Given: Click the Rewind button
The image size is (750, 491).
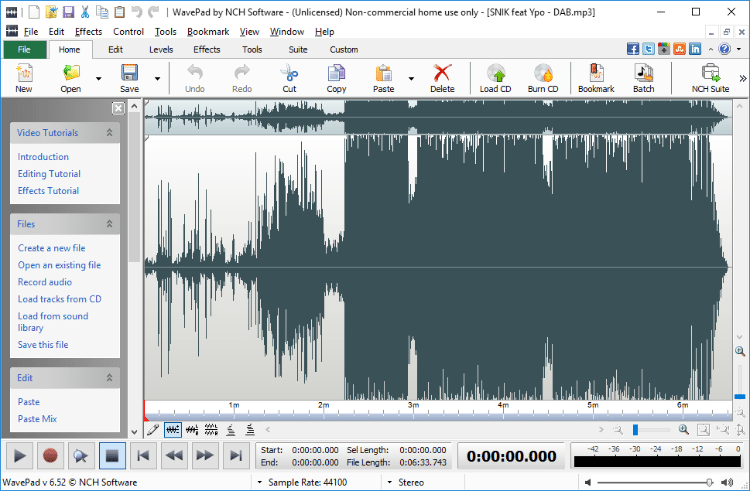Looking at the screenshot, I should 174,456.
